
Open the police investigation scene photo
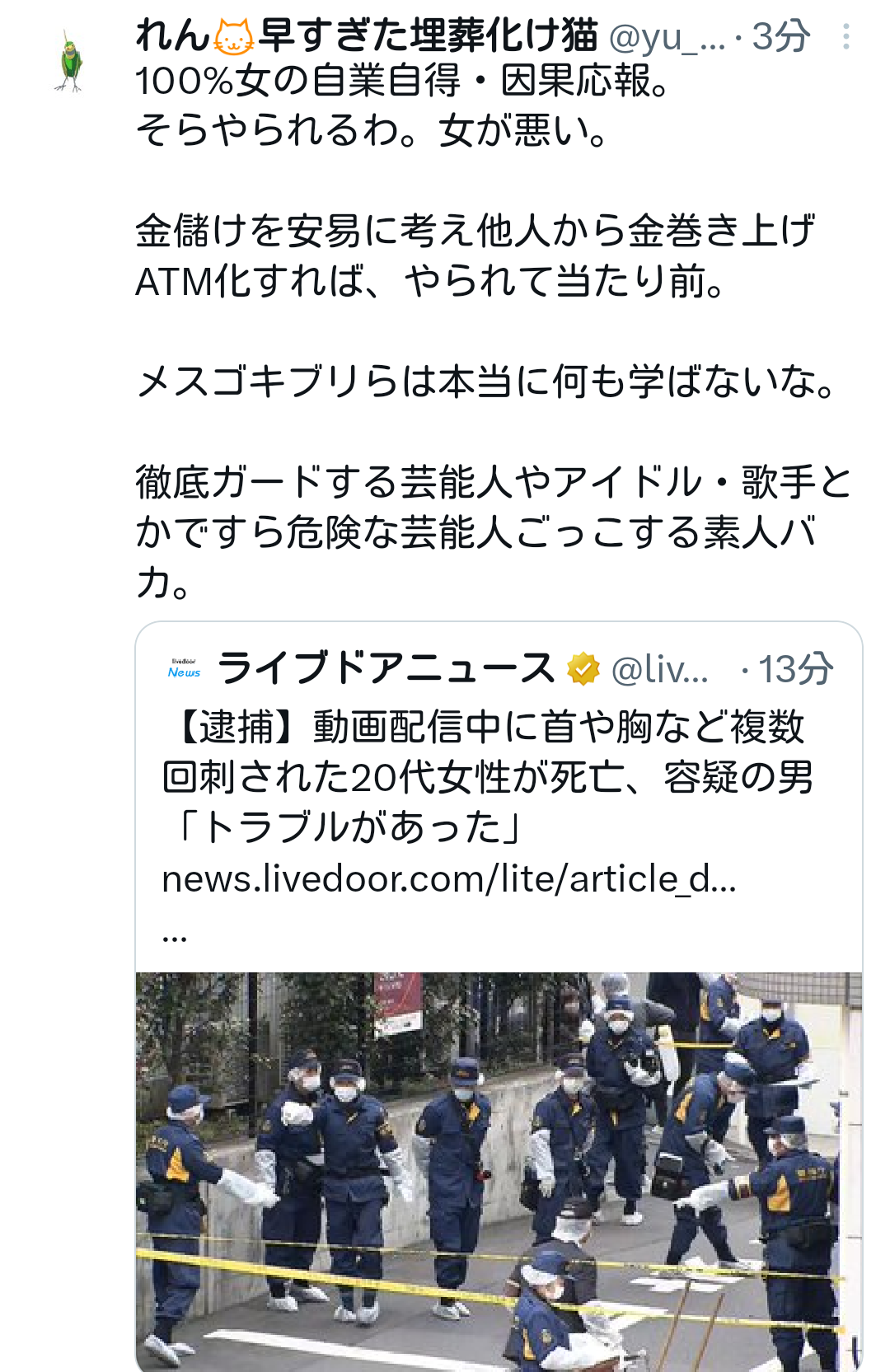click(x=499, y=1172)
